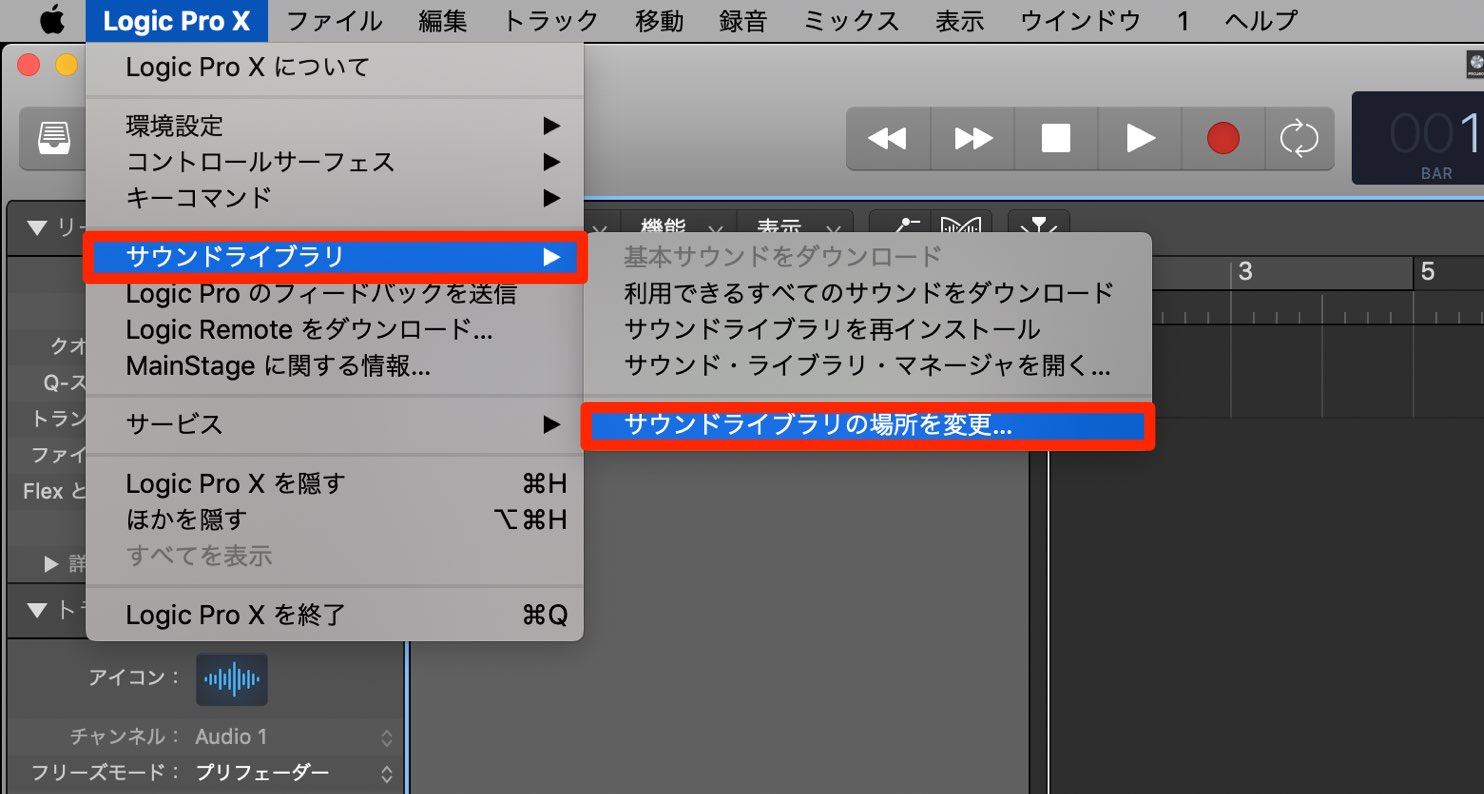
Task: Expand the キーコマンド submenu
Action: pos(334,198)
